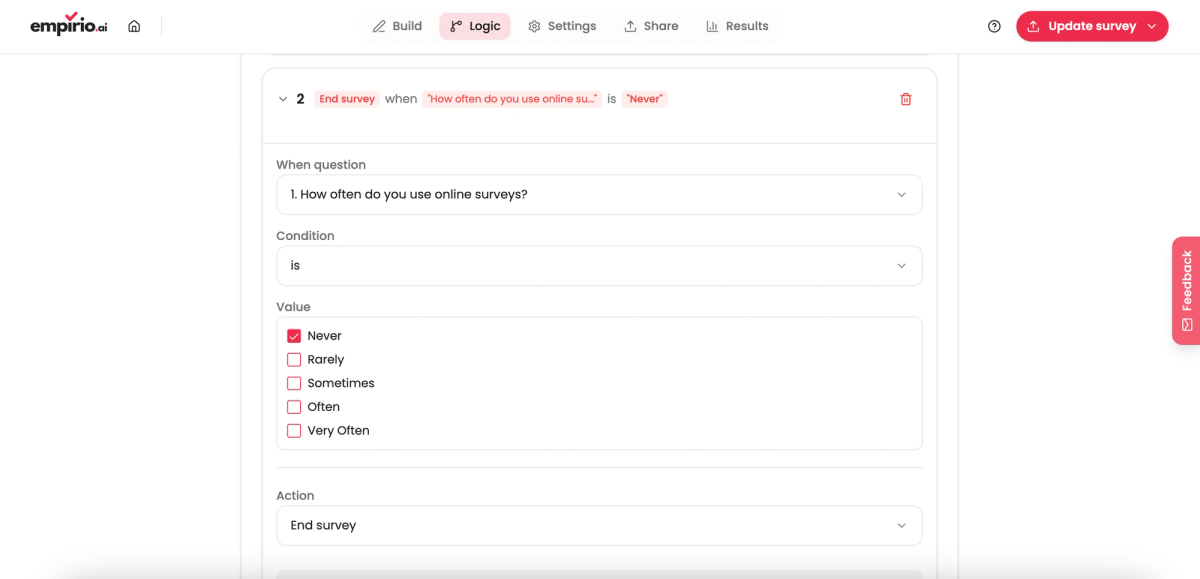Go to the home dashboard icon
Image resolution: width=1200 pixels, height=579 pixels.
pos(134,26)
